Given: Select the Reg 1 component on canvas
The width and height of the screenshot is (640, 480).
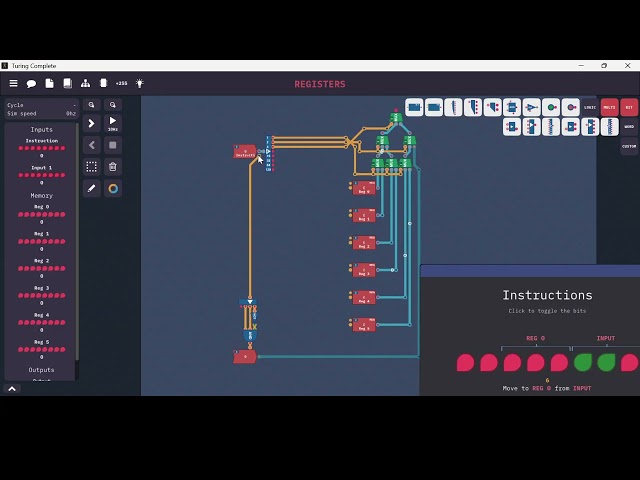Looking at the screenshot, I should coord(364,216).
